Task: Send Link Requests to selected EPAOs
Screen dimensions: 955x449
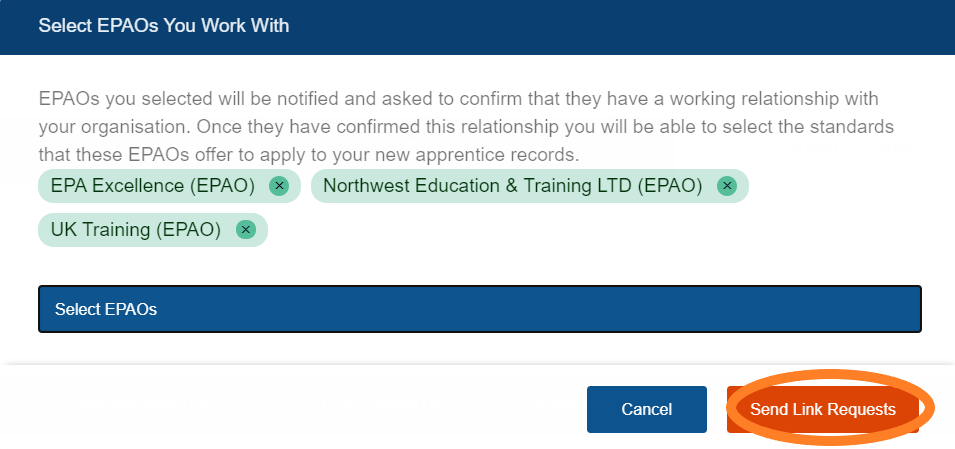Action: tap(822, 409)
